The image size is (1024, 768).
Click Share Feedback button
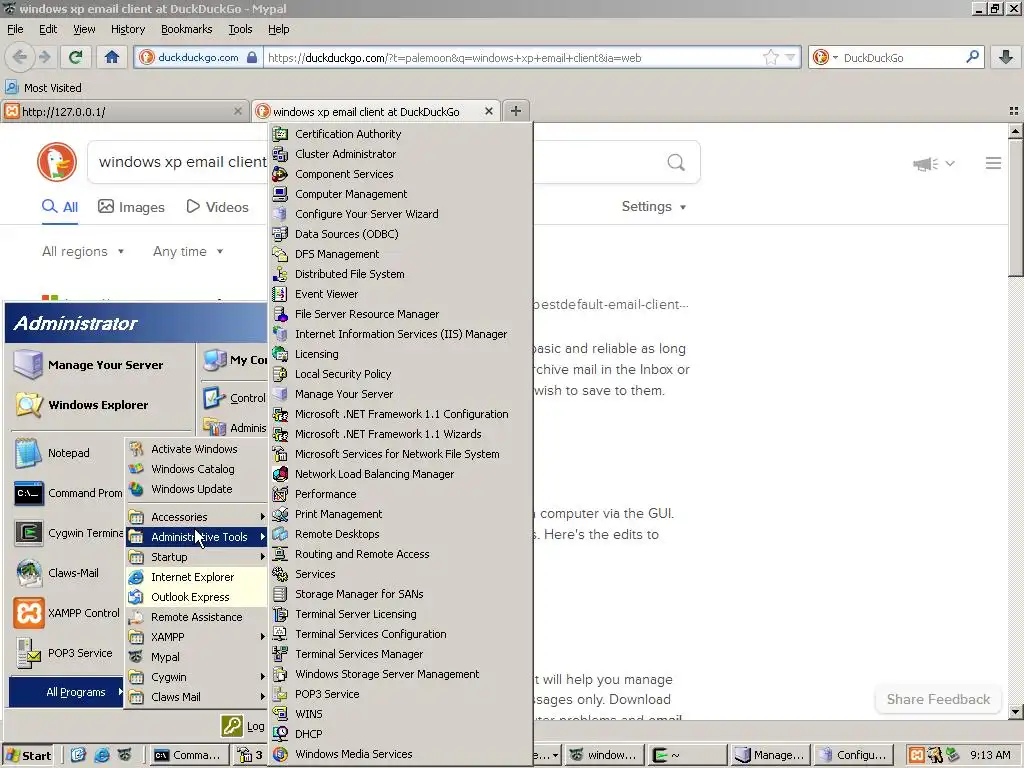point(938,699)
